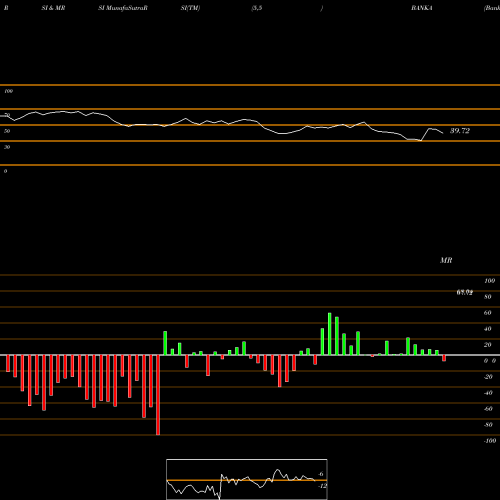Click the -12 value in the mini chart

click(x=322, y=486)
